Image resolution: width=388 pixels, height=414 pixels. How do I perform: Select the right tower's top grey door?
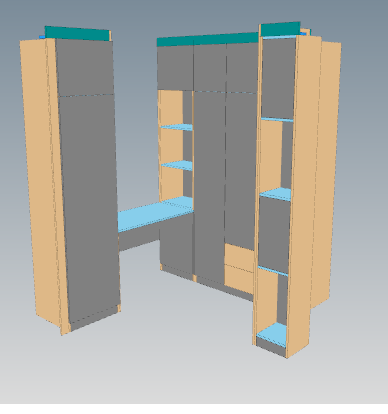point(279,78)
